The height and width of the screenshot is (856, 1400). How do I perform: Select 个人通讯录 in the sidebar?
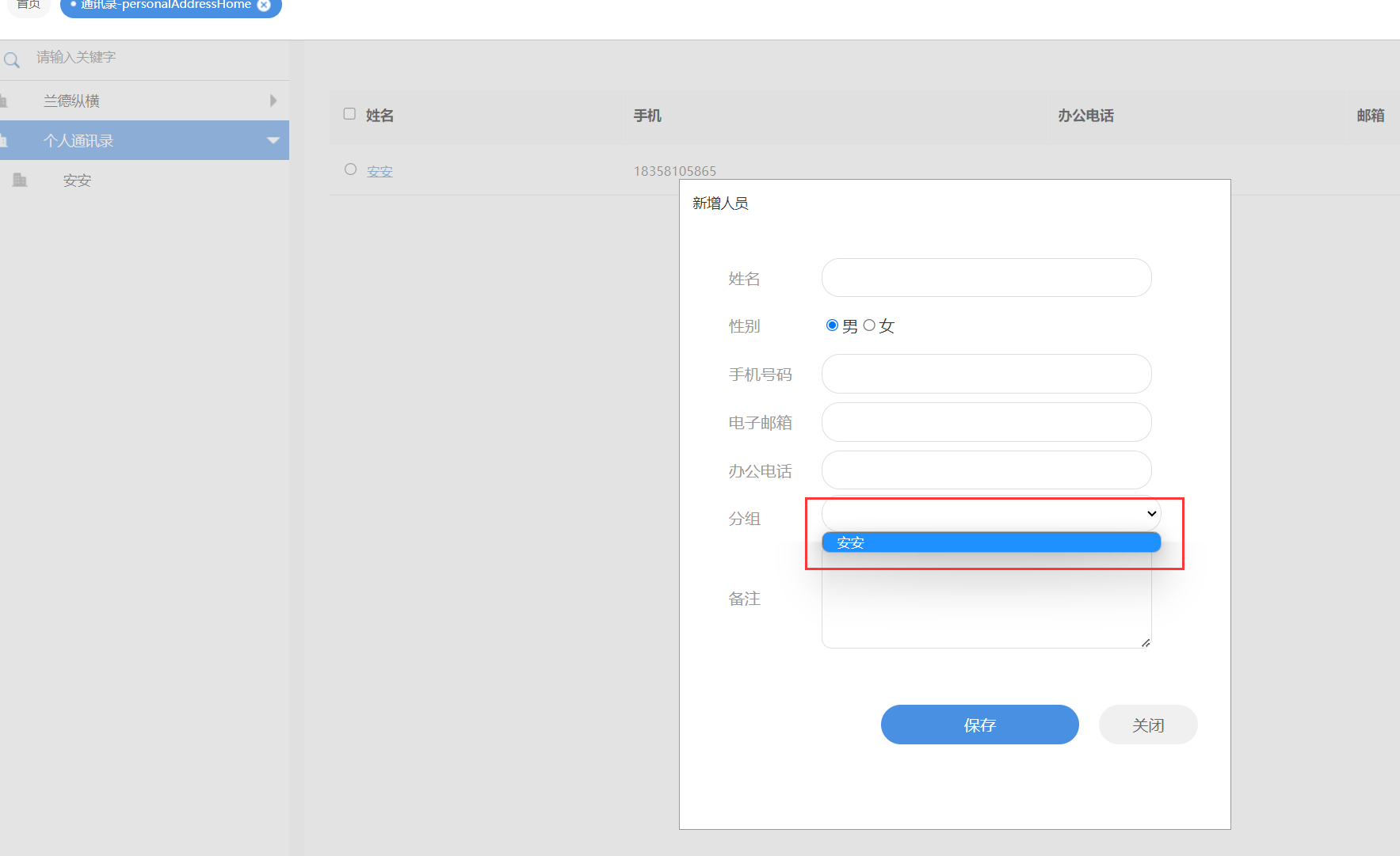point(144,140)
